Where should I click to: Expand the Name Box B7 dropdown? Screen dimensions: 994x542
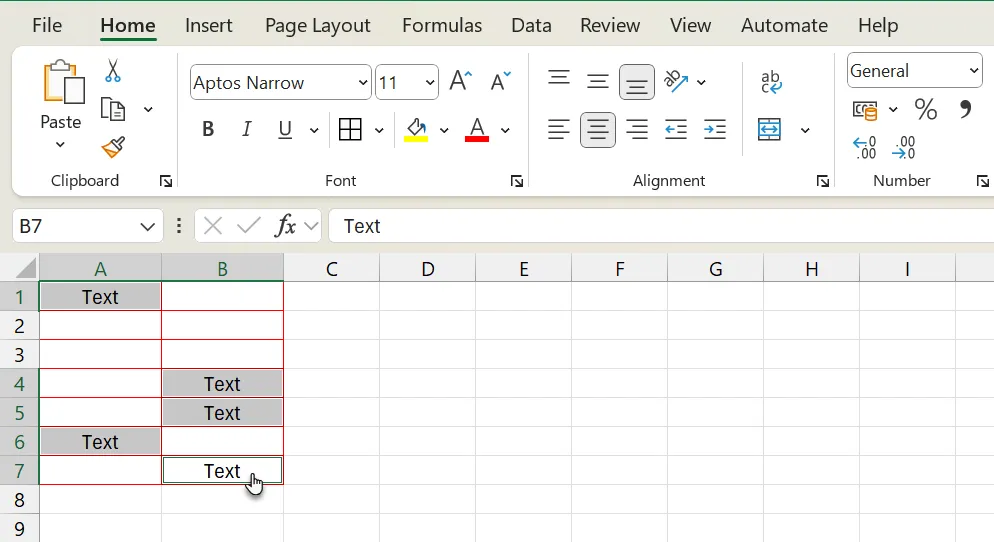tap(147, 226)
